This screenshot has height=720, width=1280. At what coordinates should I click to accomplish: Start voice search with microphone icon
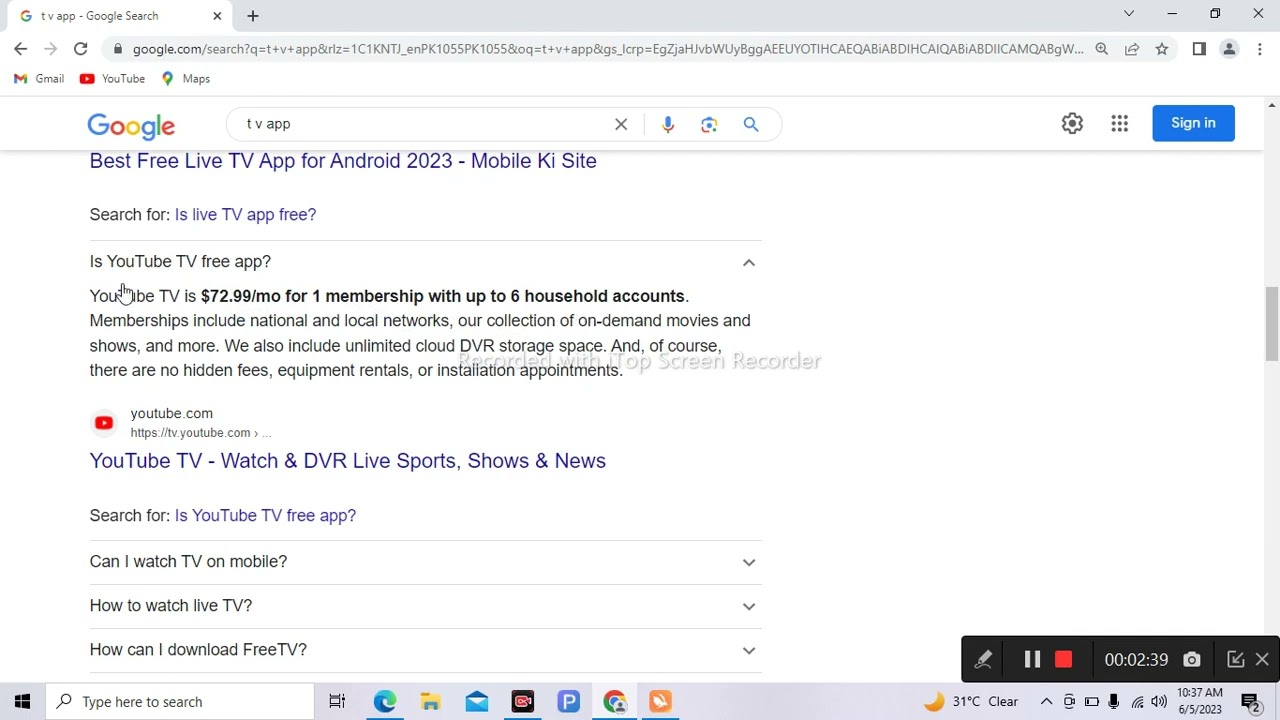point(668,124)
